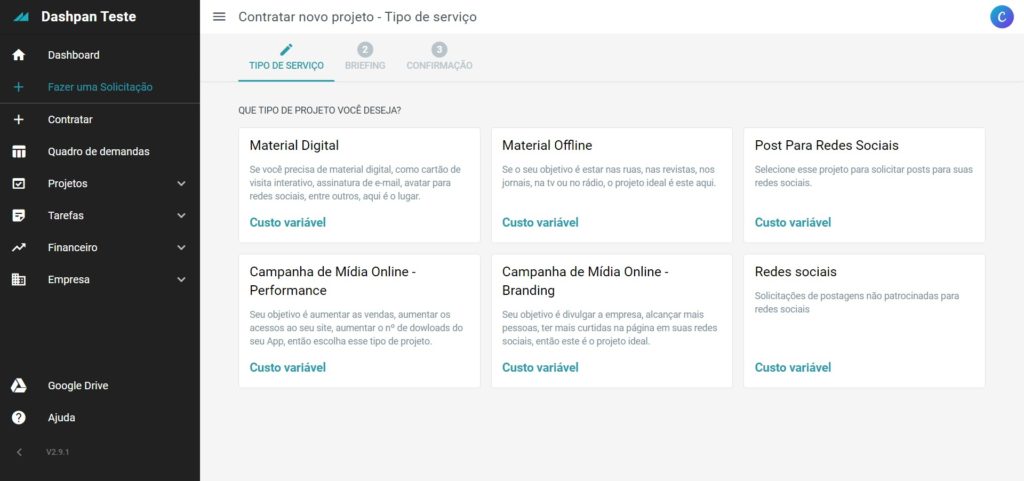The height and width of the screenshot is (481, 1024).
Task: Open the Dashboard menu item
Action: [x=100, y=55]
